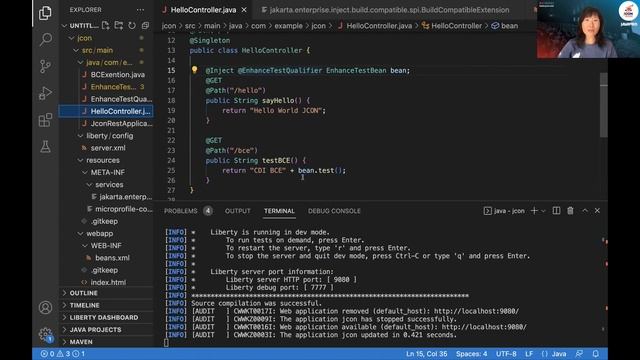The image size is (640, 360).
Task: Click feedback icon in status bar
Action: point(579,354)
